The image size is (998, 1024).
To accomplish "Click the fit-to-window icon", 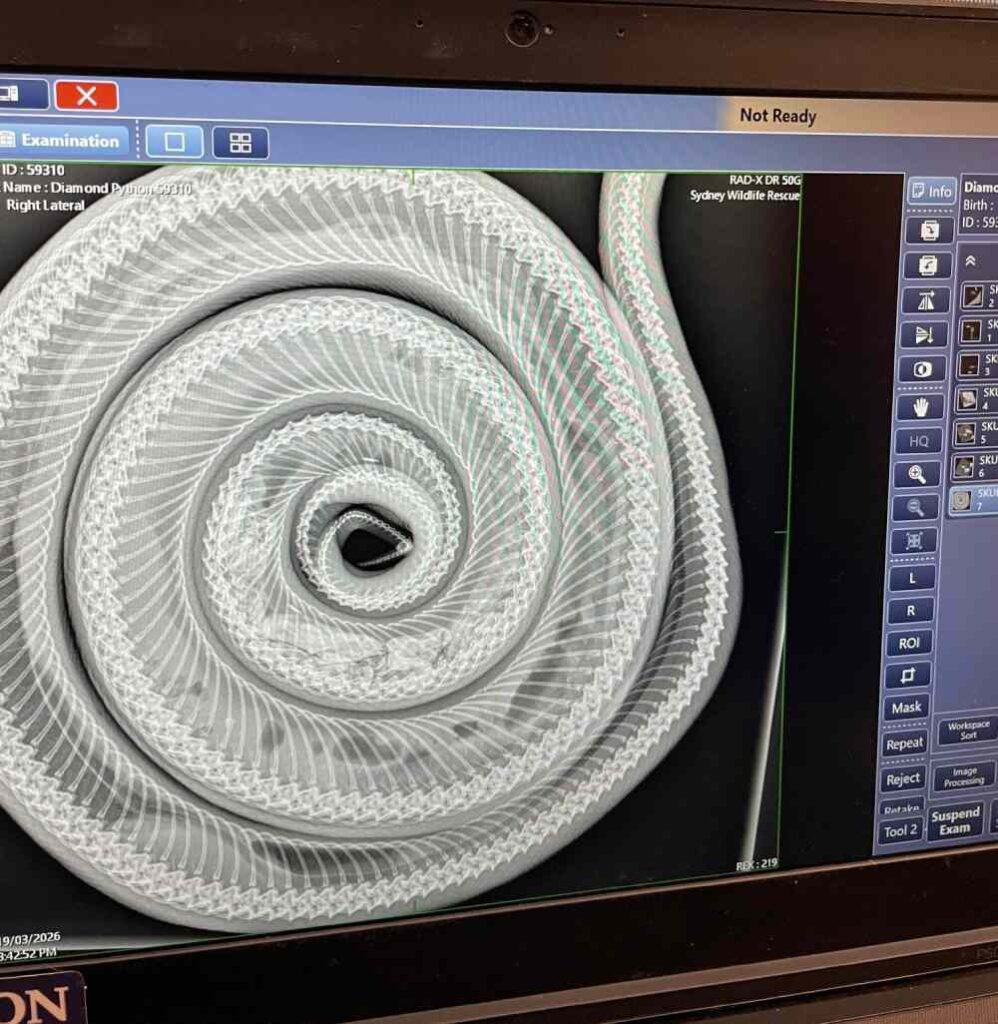I will tap(914, 542).
